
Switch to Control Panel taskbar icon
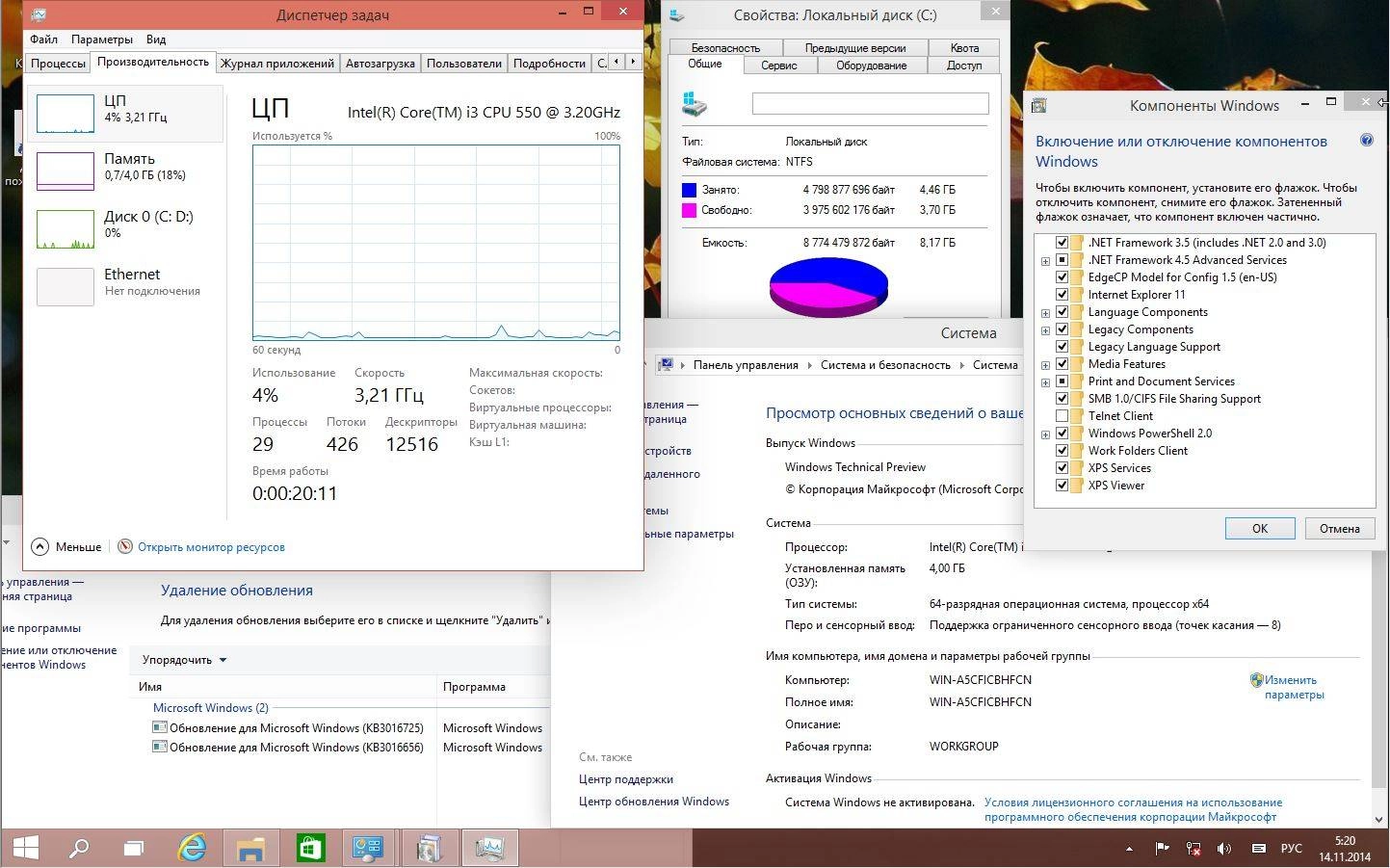click(368, 848)
